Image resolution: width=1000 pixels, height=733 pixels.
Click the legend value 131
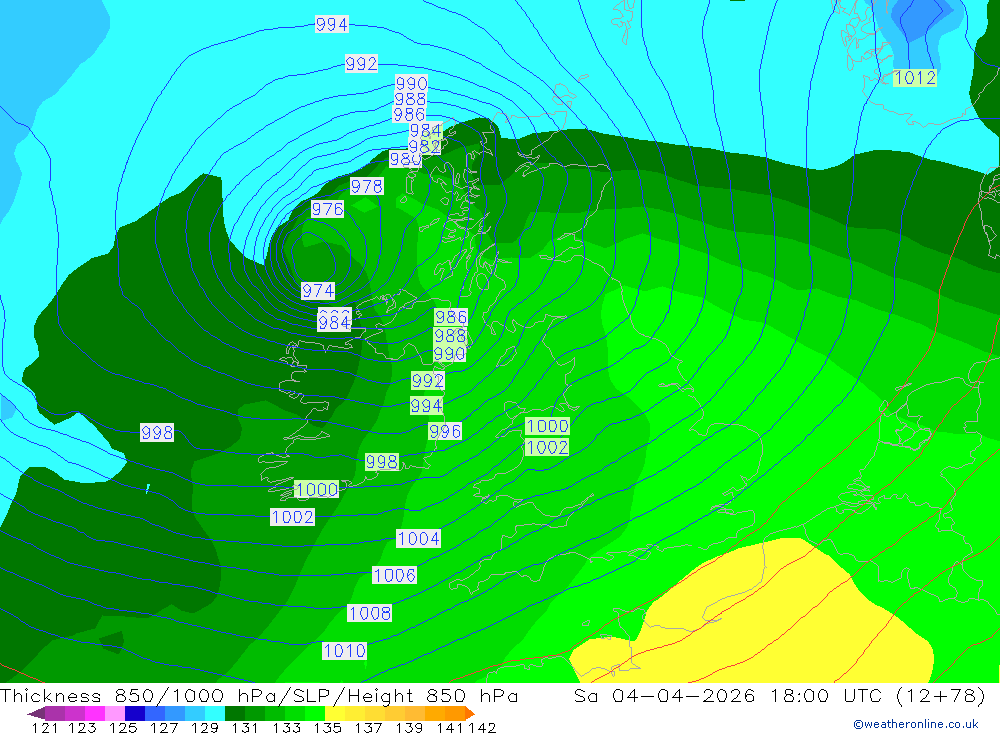point(245,727)
